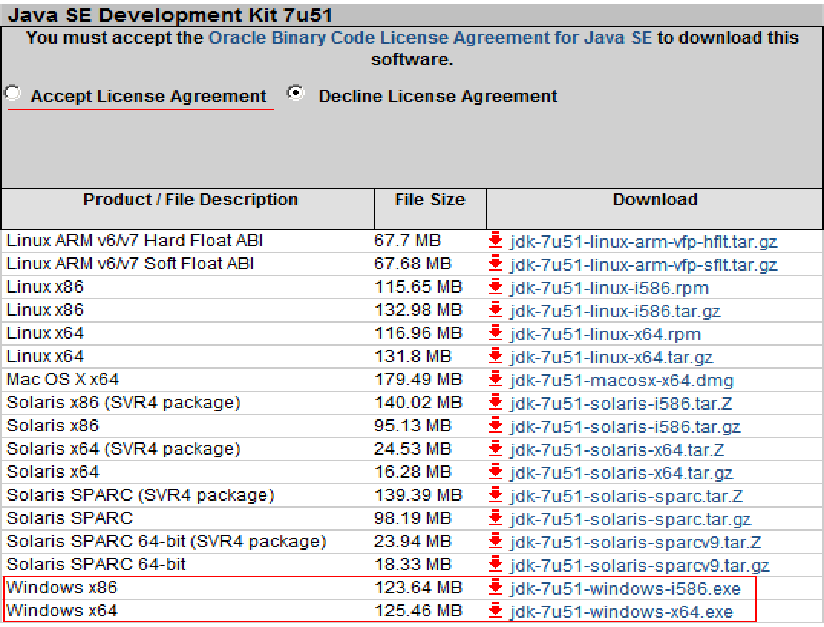Screen dimensions: 824x627
Task: Click download arrow for jdk-7u51-linux-x64.tar.gz
Action: tap(495, 356)
